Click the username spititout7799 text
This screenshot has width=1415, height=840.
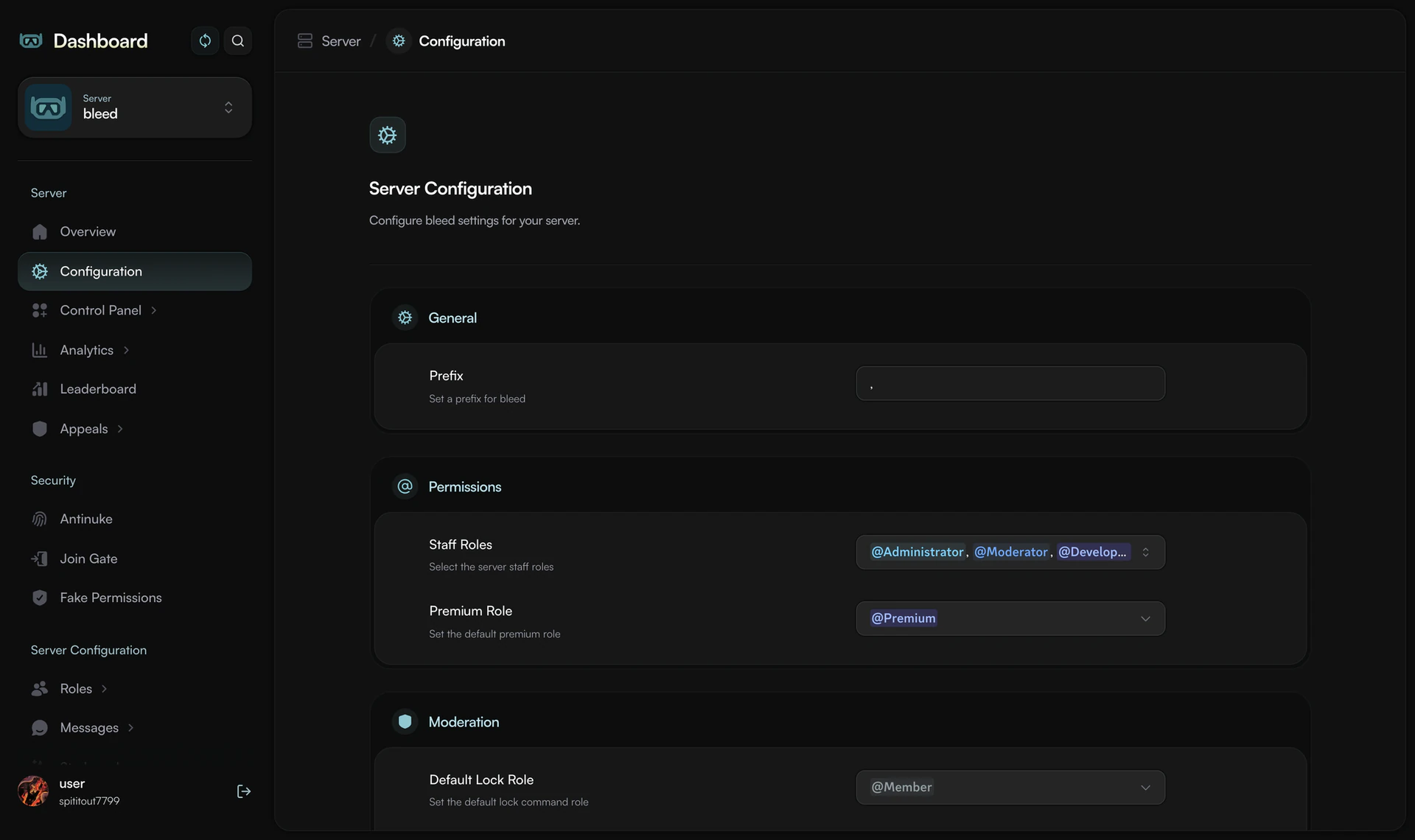pos(89,801)
